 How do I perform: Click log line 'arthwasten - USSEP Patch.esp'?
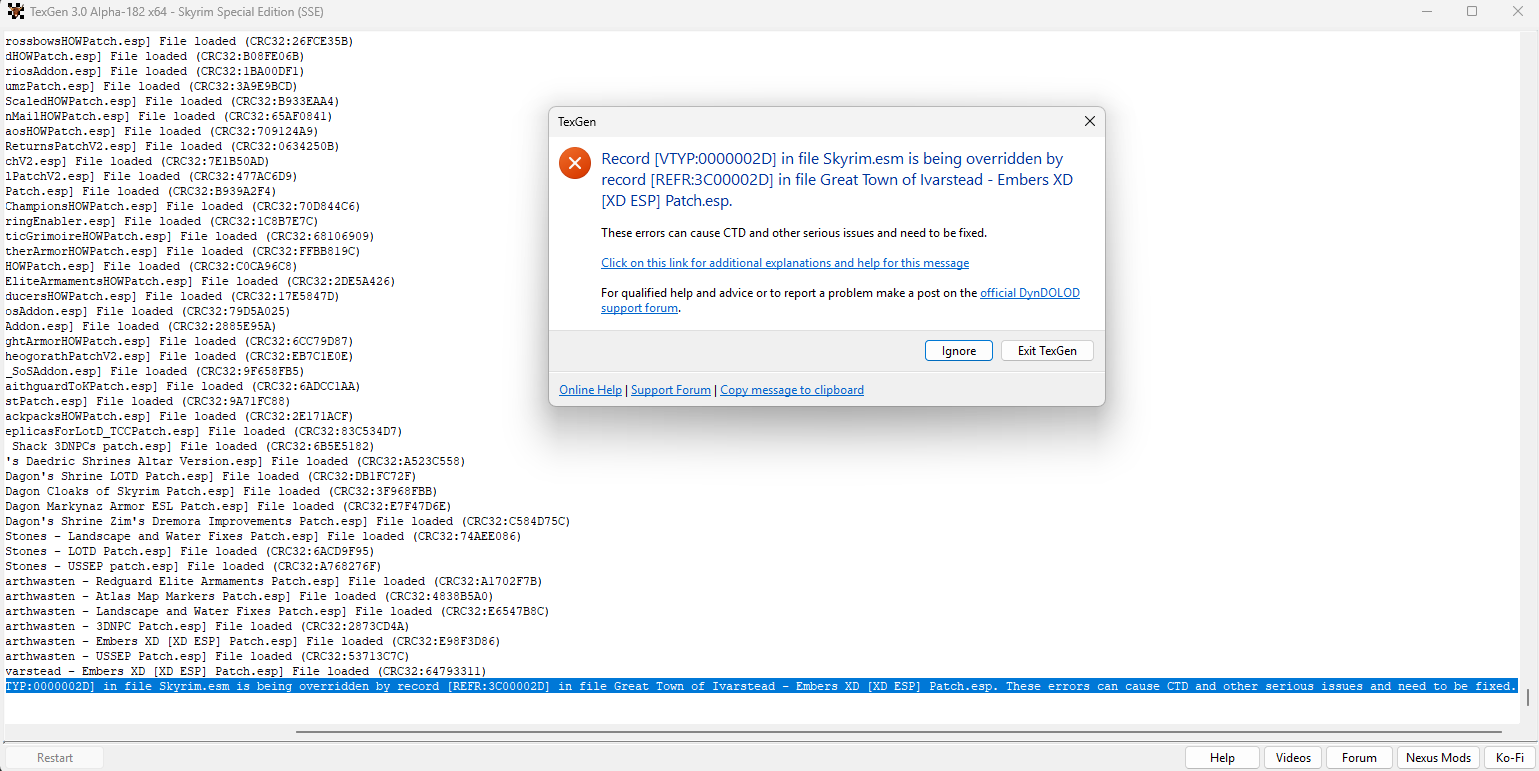pyautogui.click(x=207, y=656)
